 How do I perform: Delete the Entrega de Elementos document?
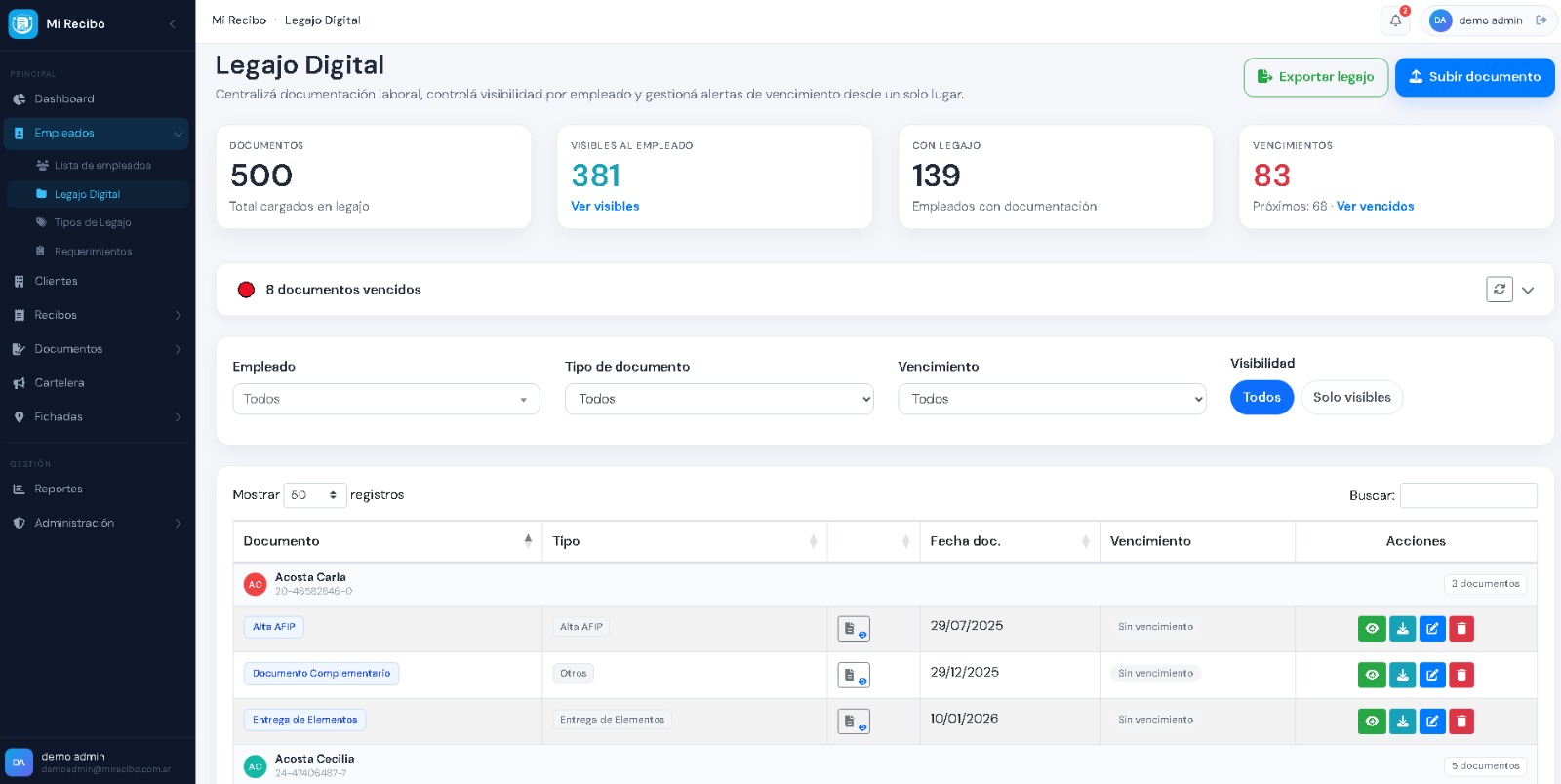tap(1461, 722)
